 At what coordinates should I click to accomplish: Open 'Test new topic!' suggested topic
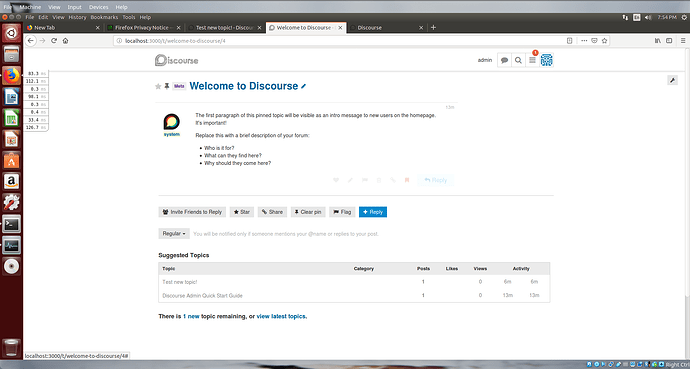pos(180,282)
